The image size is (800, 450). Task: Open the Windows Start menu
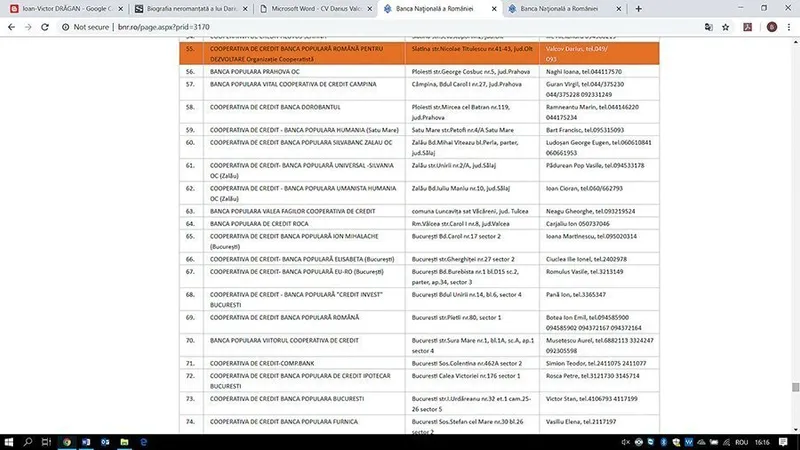[9, 442]
